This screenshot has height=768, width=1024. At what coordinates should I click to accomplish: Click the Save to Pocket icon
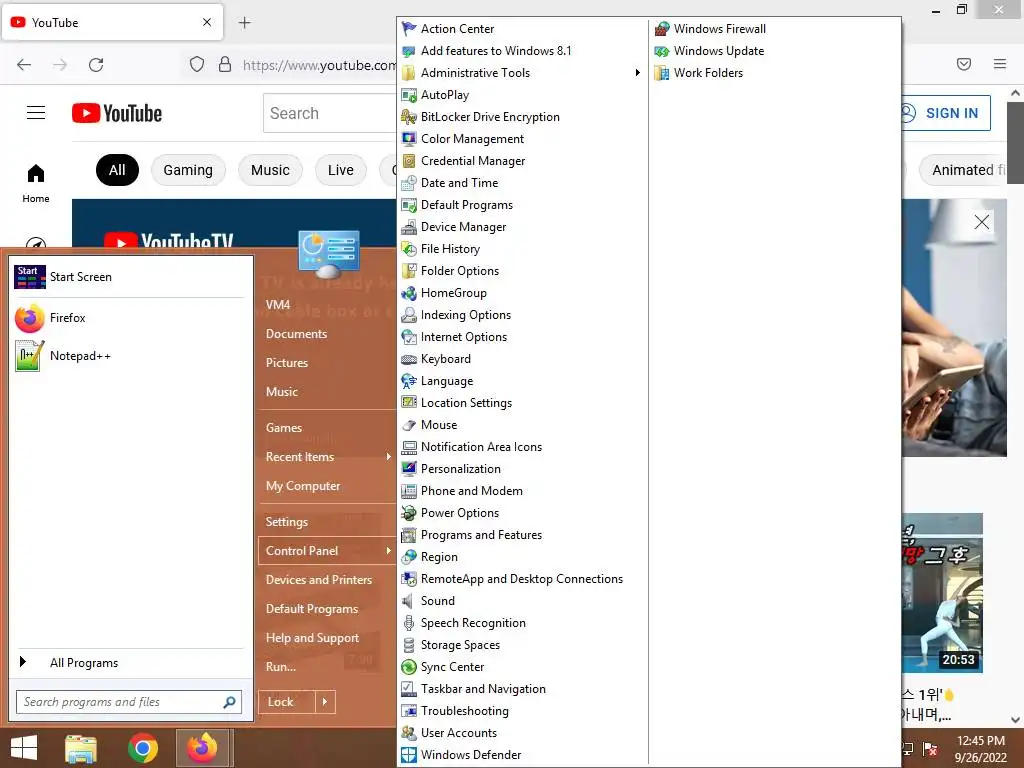point(963,64)
